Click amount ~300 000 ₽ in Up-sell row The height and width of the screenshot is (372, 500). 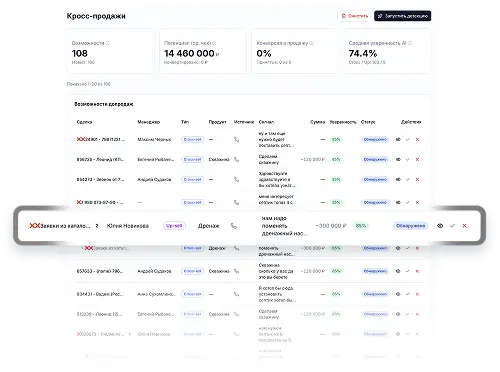(331, 226)
